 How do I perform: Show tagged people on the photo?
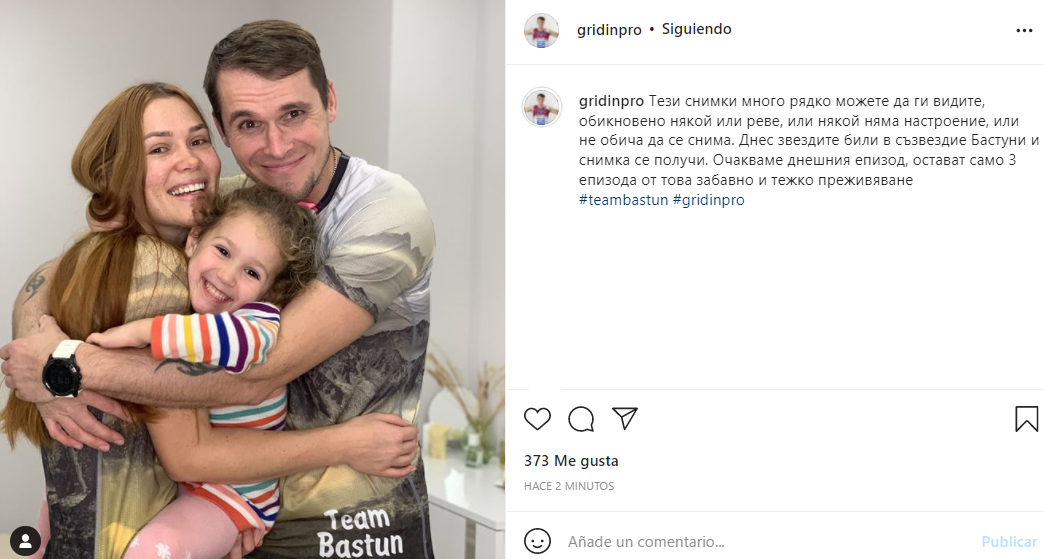(x=25, y=540)
